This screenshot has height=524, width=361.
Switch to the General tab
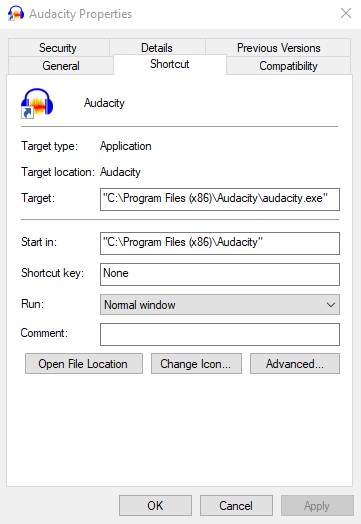pyautogui.click(x=61, y=66)
